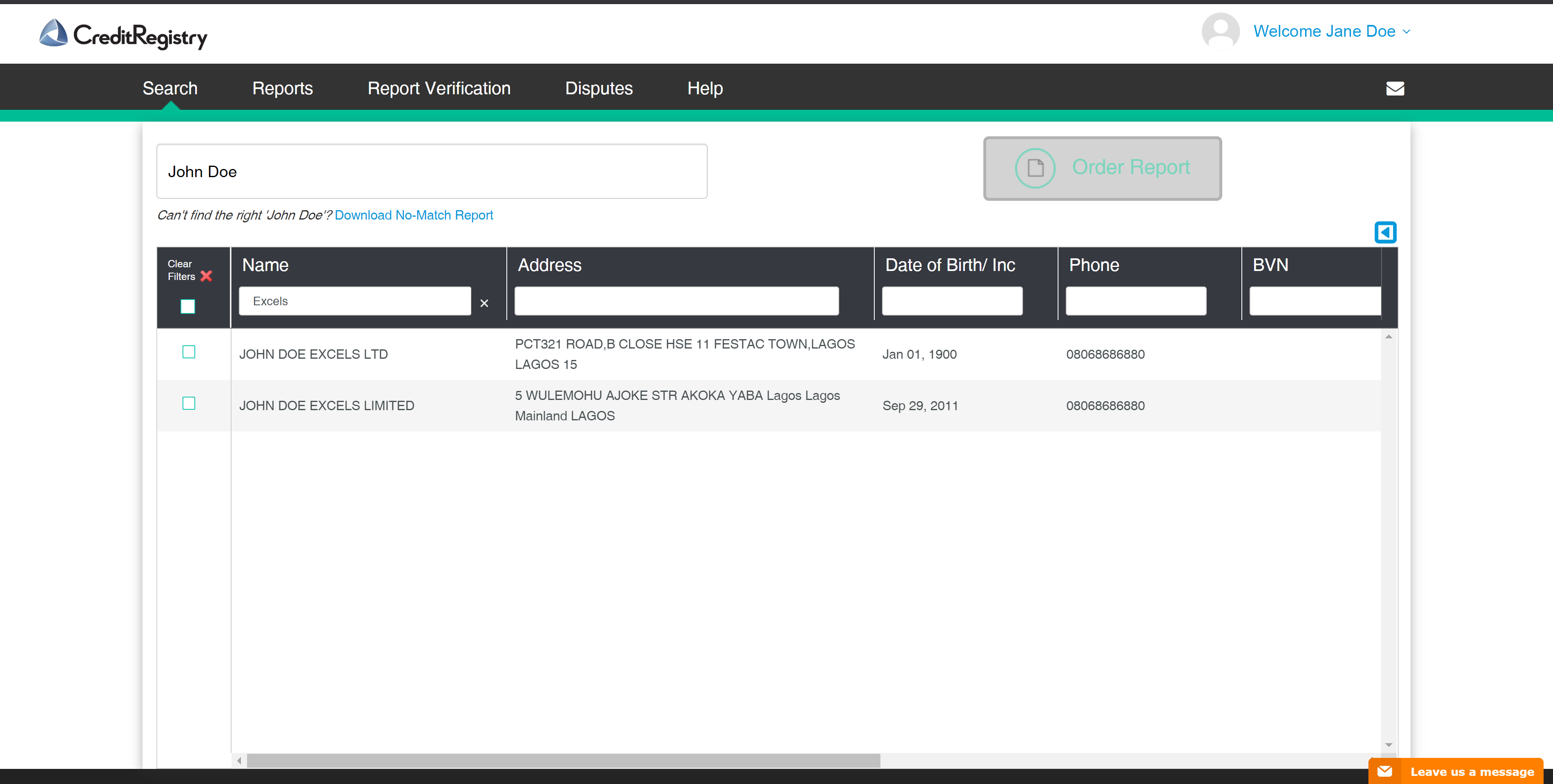Screen dimensions: 1553x784
Task: Click the horizontal scrollbar thumb
Action: click(563, 760)
